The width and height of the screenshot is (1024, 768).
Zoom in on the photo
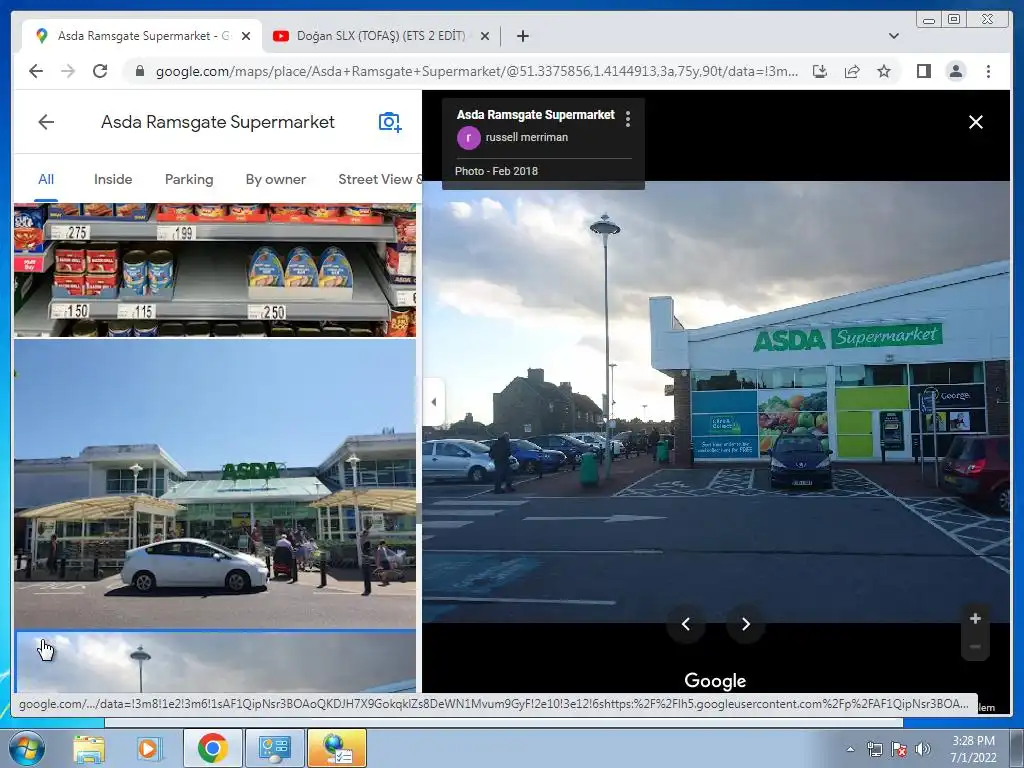(975, 618)
